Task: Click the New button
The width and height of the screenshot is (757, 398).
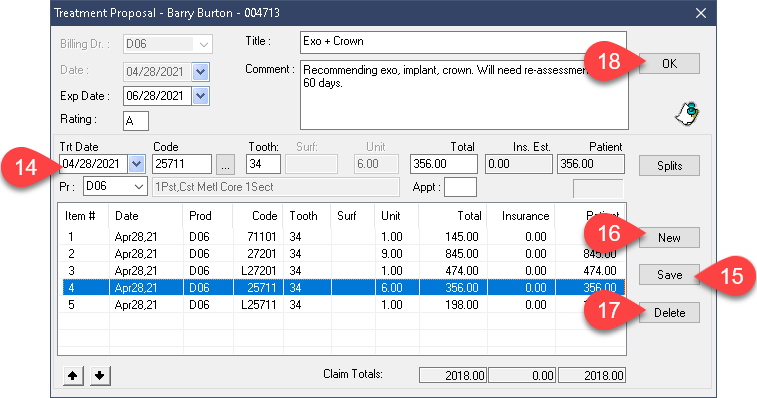Action: click(669, 238)
